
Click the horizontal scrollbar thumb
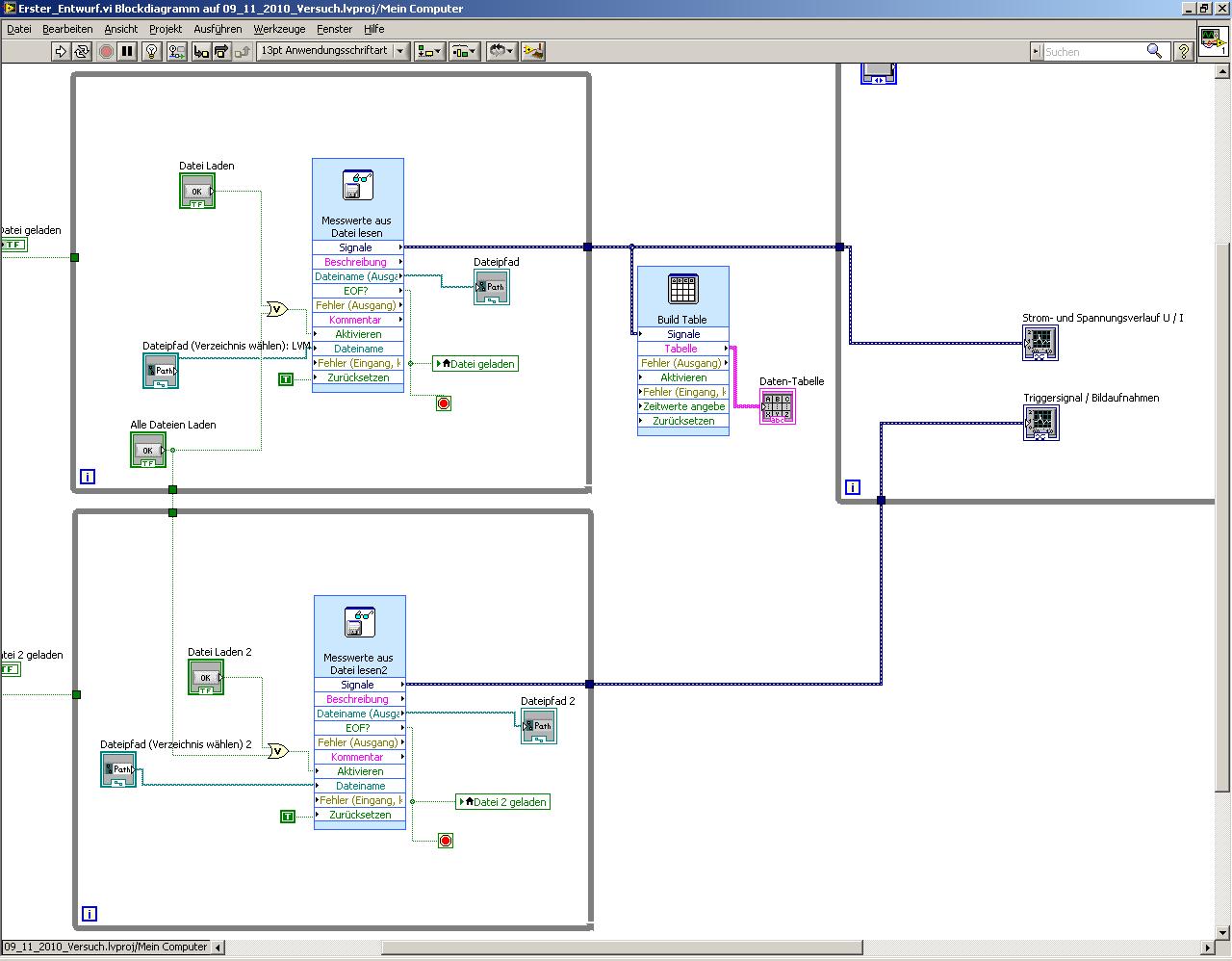point(622,948)
